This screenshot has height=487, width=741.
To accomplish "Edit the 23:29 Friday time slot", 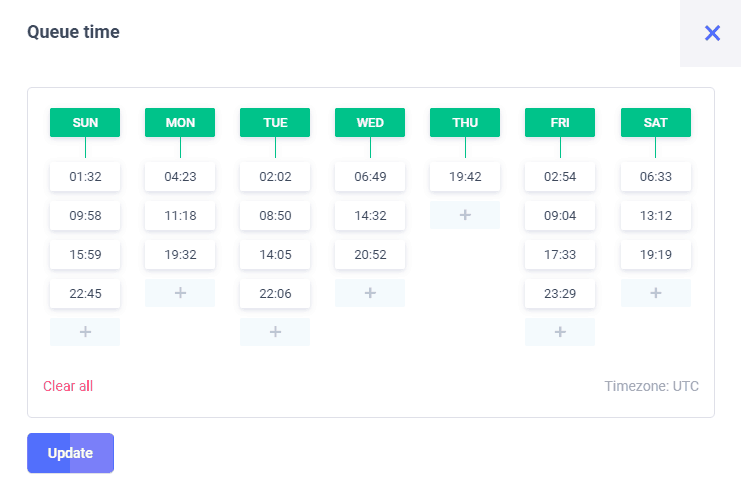I will tap(560, 293).
